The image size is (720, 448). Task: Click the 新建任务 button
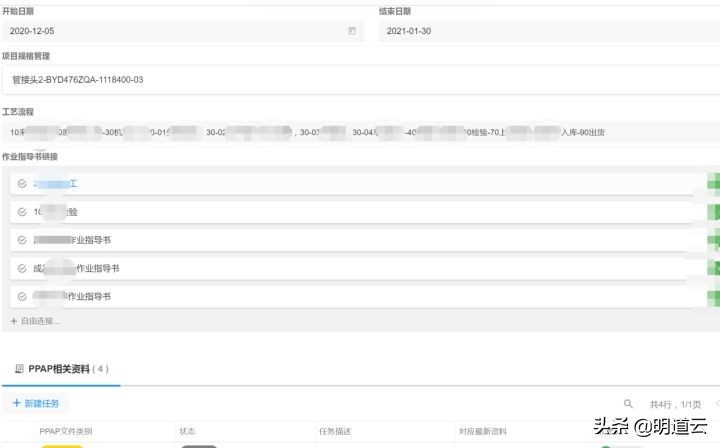pyautogui.click(x=36, y=403)
